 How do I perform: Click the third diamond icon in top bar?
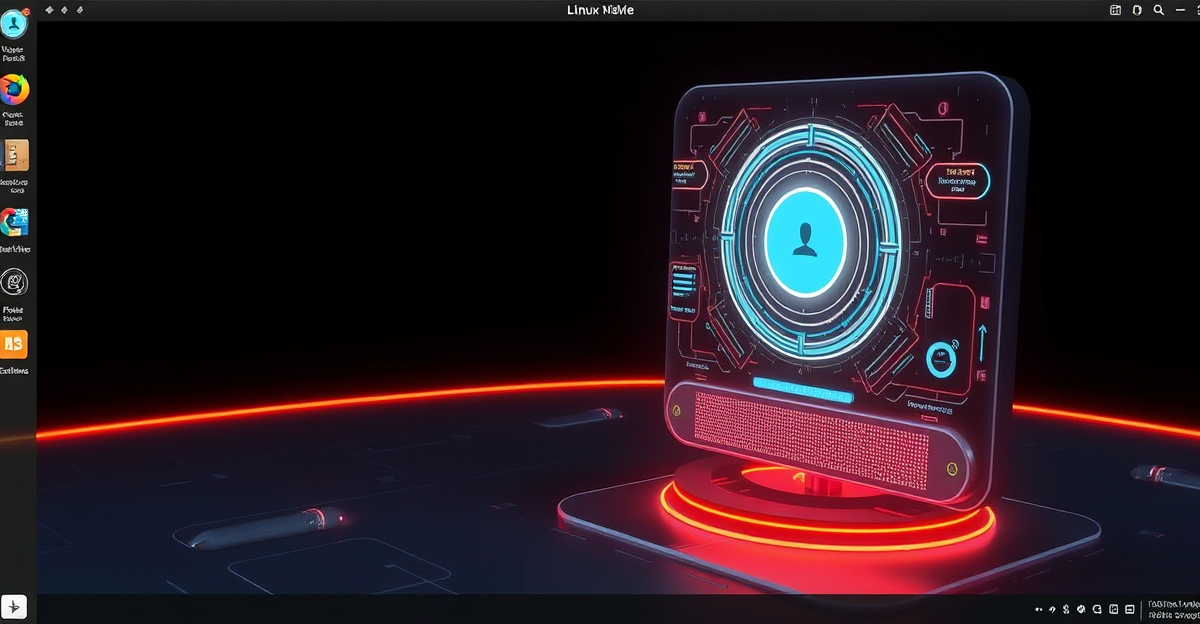(80, 10)
